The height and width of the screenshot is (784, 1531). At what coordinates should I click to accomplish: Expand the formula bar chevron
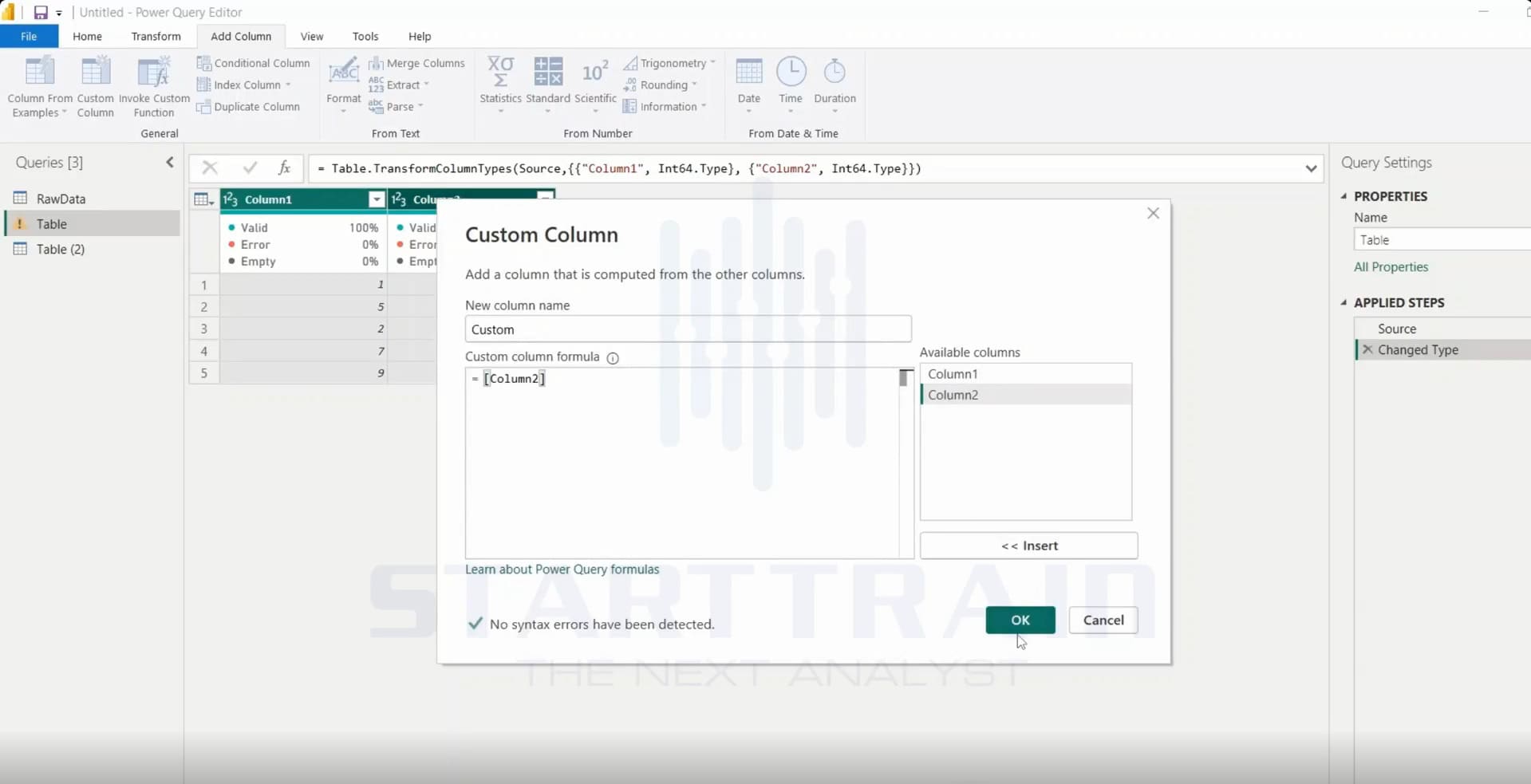(x=1311, y=168)
